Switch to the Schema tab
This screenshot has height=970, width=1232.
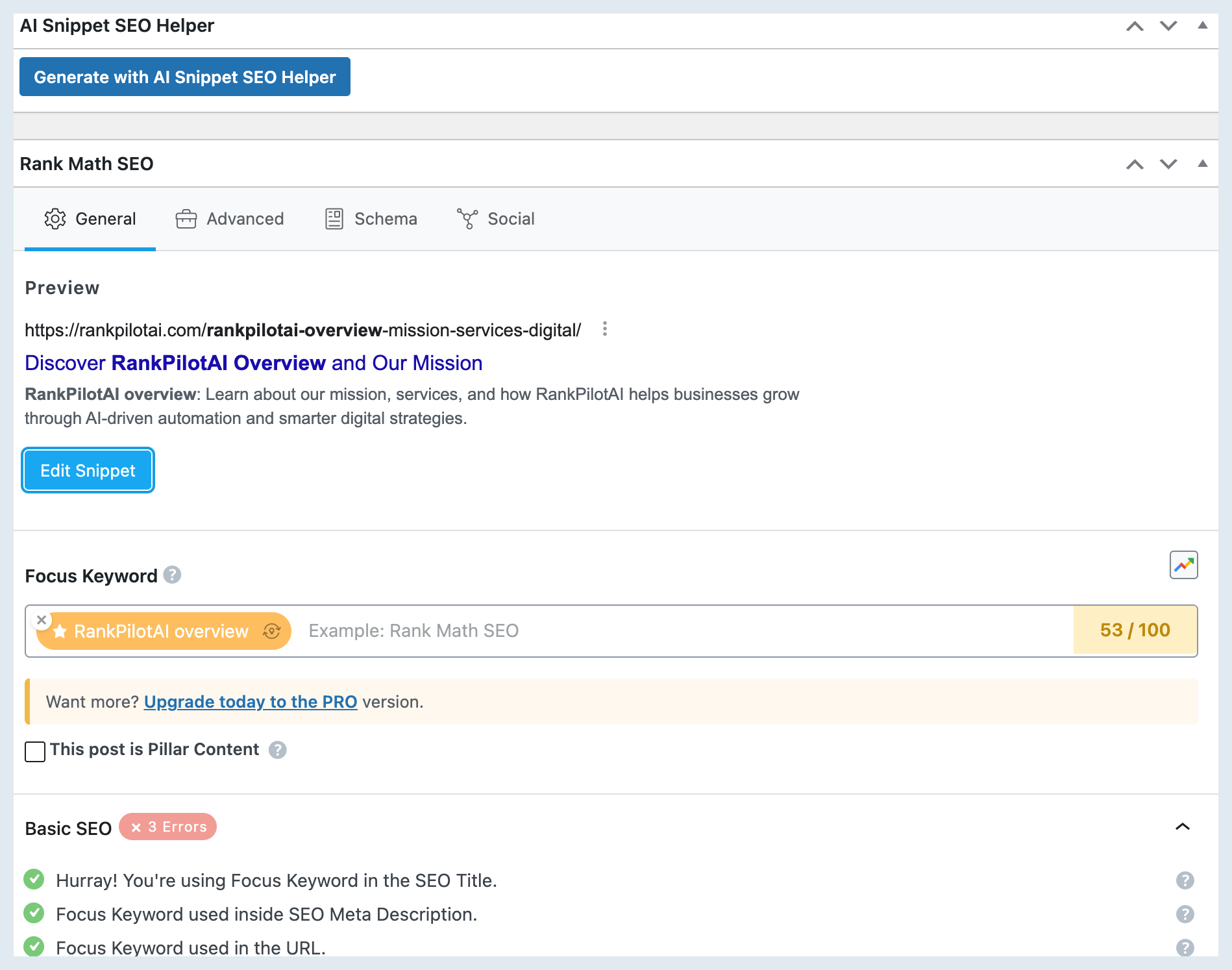[371, 219]
